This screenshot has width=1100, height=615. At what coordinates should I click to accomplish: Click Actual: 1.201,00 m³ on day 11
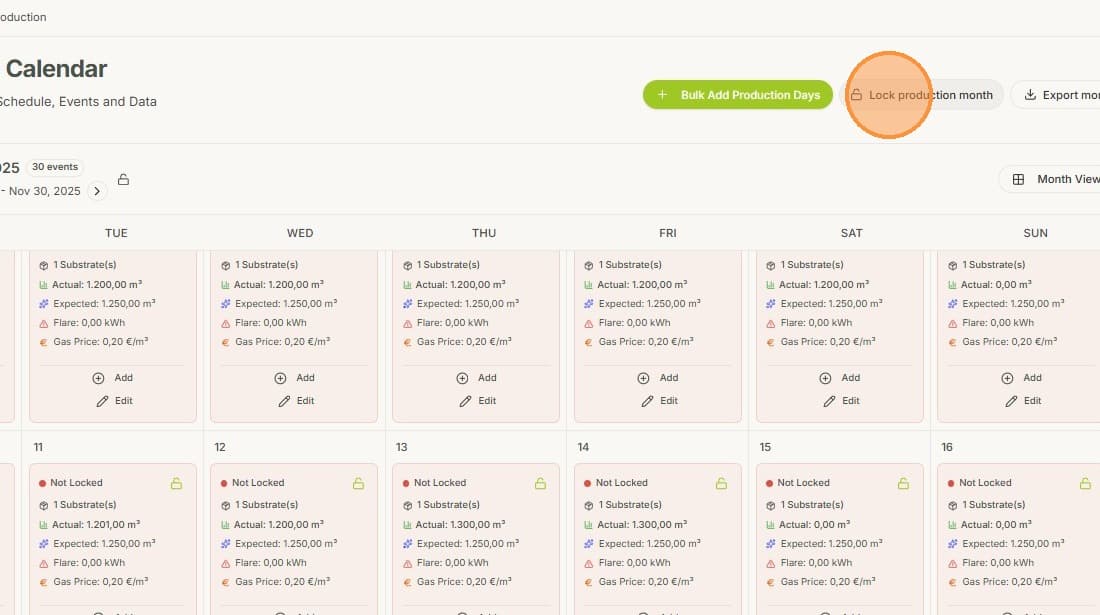point(96,524)
